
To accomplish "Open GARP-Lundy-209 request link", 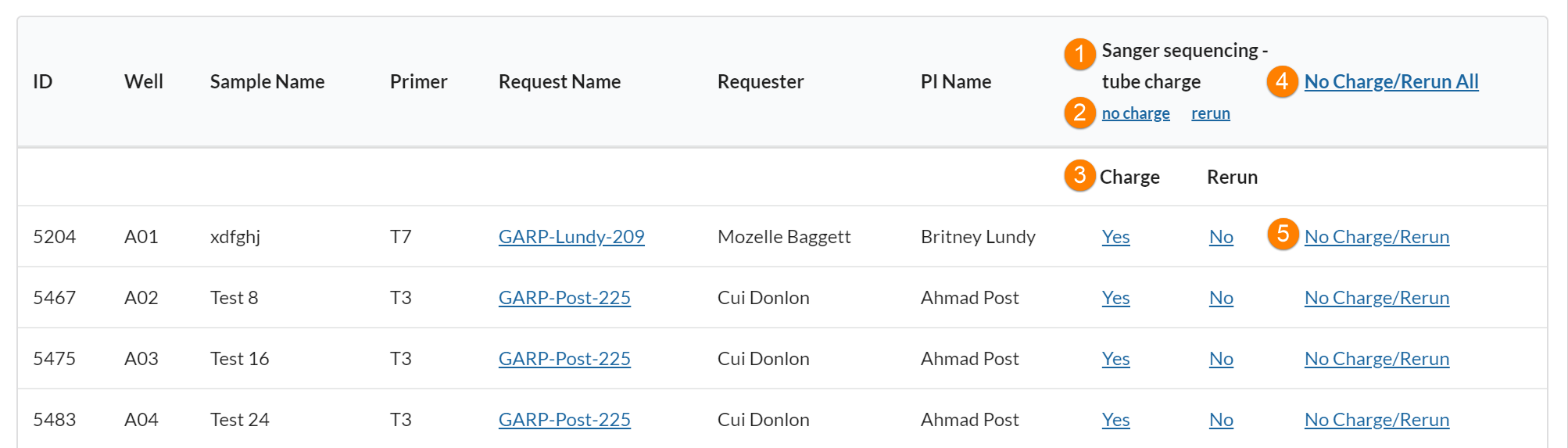I will (x=571, y=236).
